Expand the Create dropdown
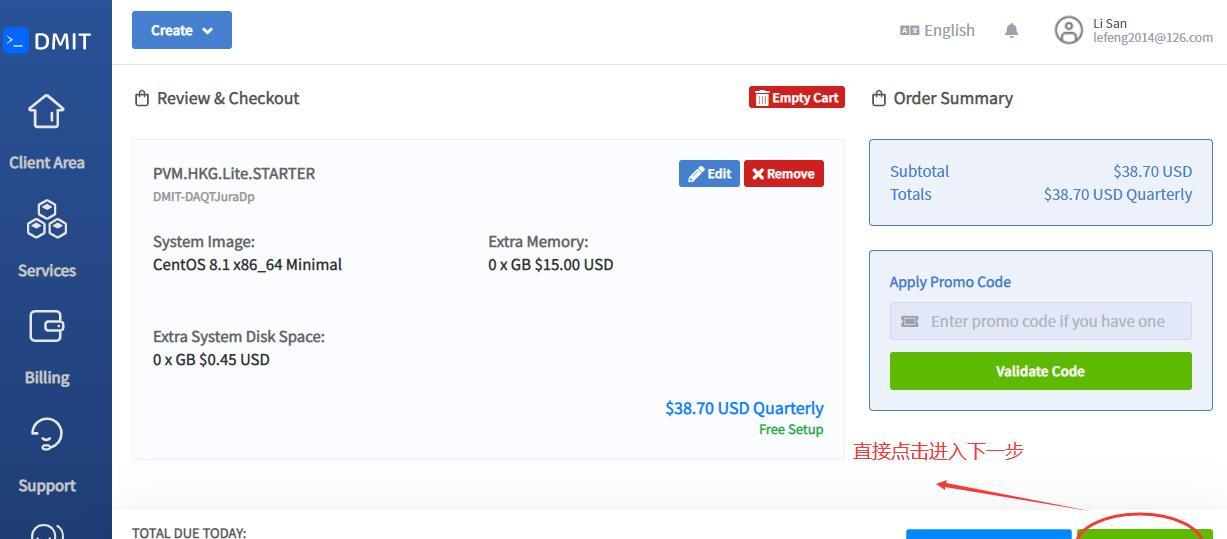 tap(182, 30)
